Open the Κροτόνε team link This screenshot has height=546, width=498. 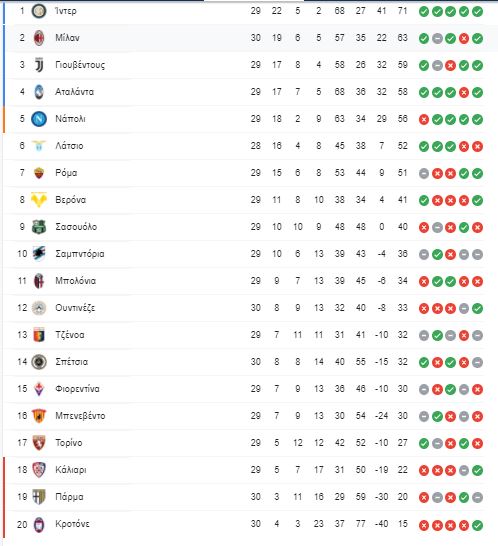pos(72,524)
